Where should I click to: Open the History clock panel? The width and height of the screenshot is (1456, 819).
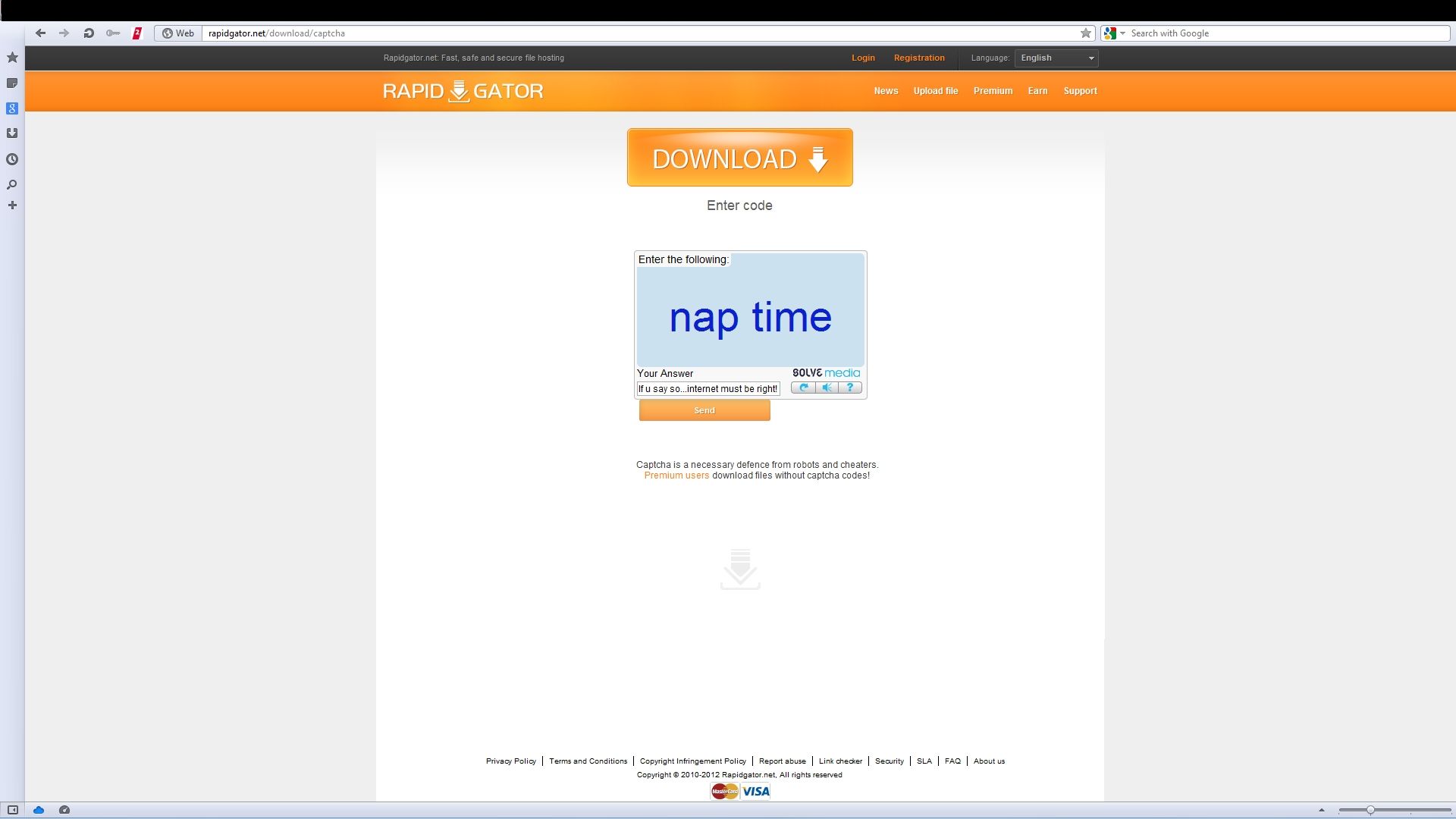tap(12, 159)
